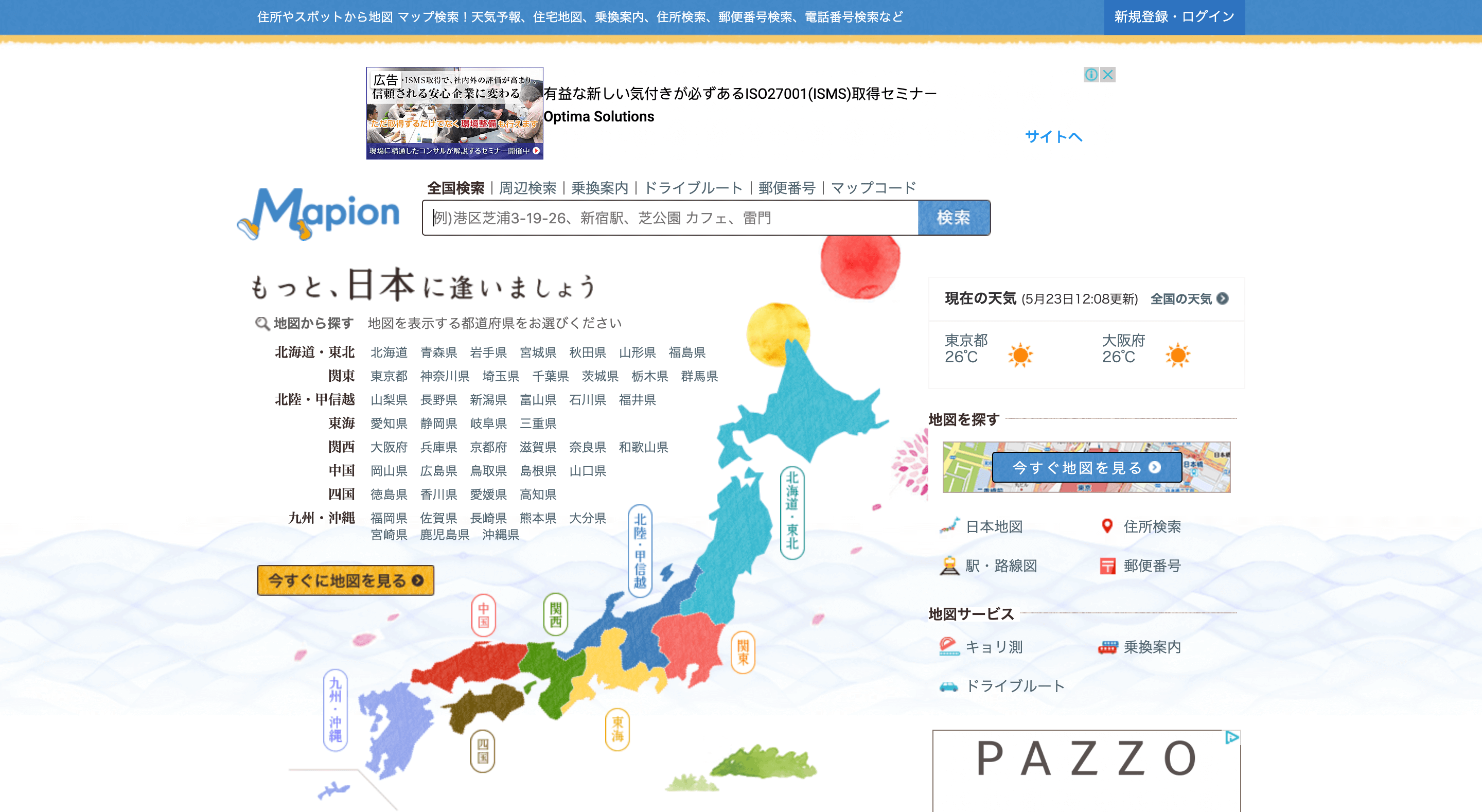Open the 高知県 prefecture link
1482x812 pixels.
tap(538, 494)
